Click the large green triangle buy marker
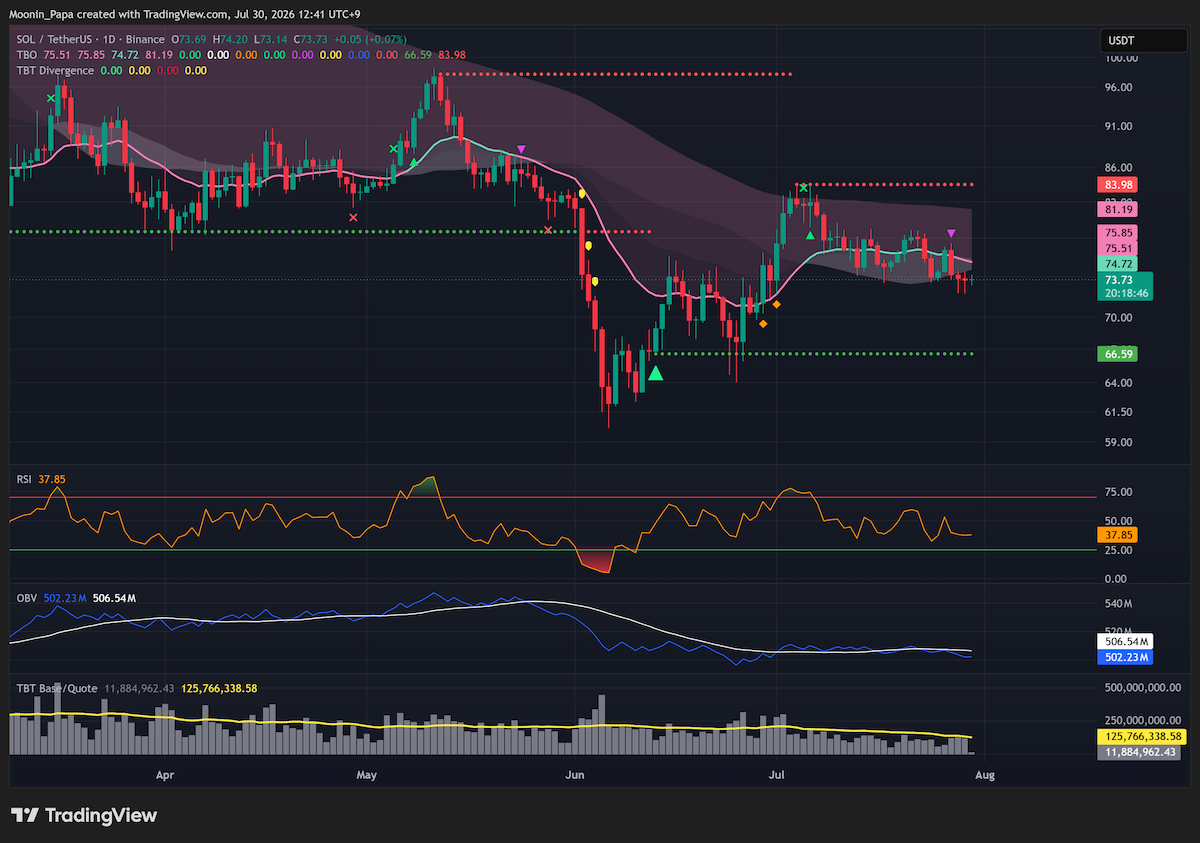Screen dimensions: 1200x843 (655, 373)
